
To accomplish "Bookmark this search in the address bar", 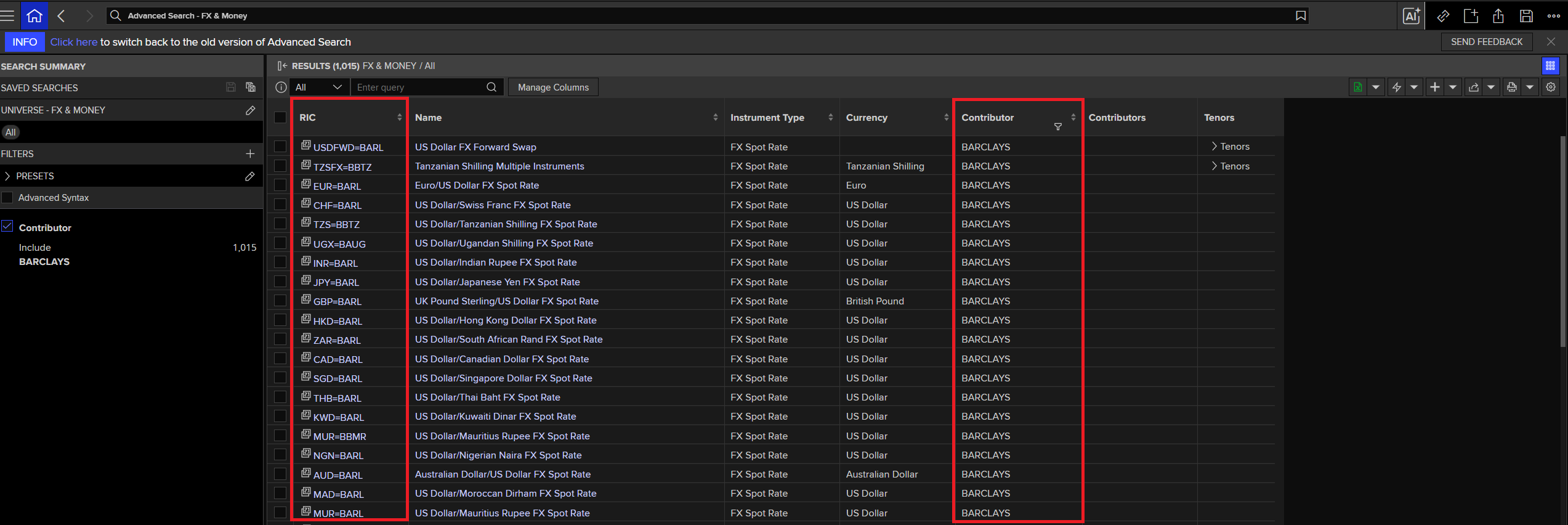I will click(1300, 15).
